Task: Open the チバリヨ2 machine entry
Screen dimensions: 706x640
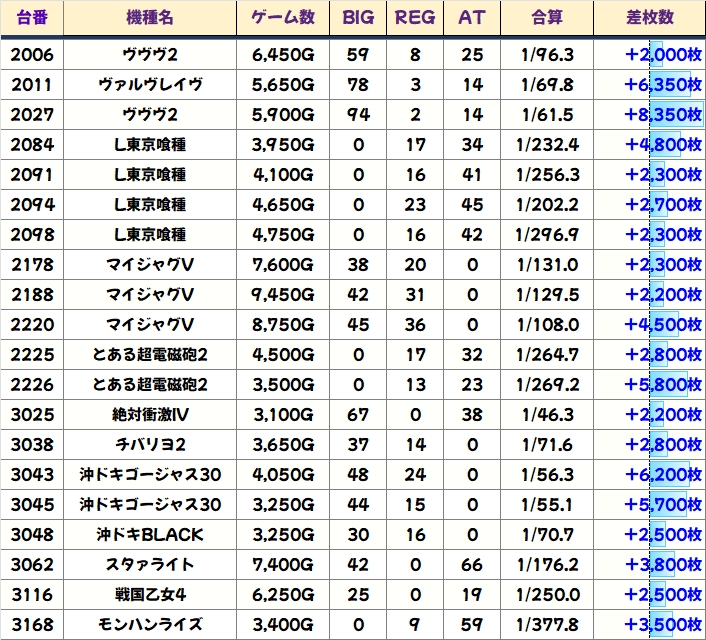Action: coord(149,444)
